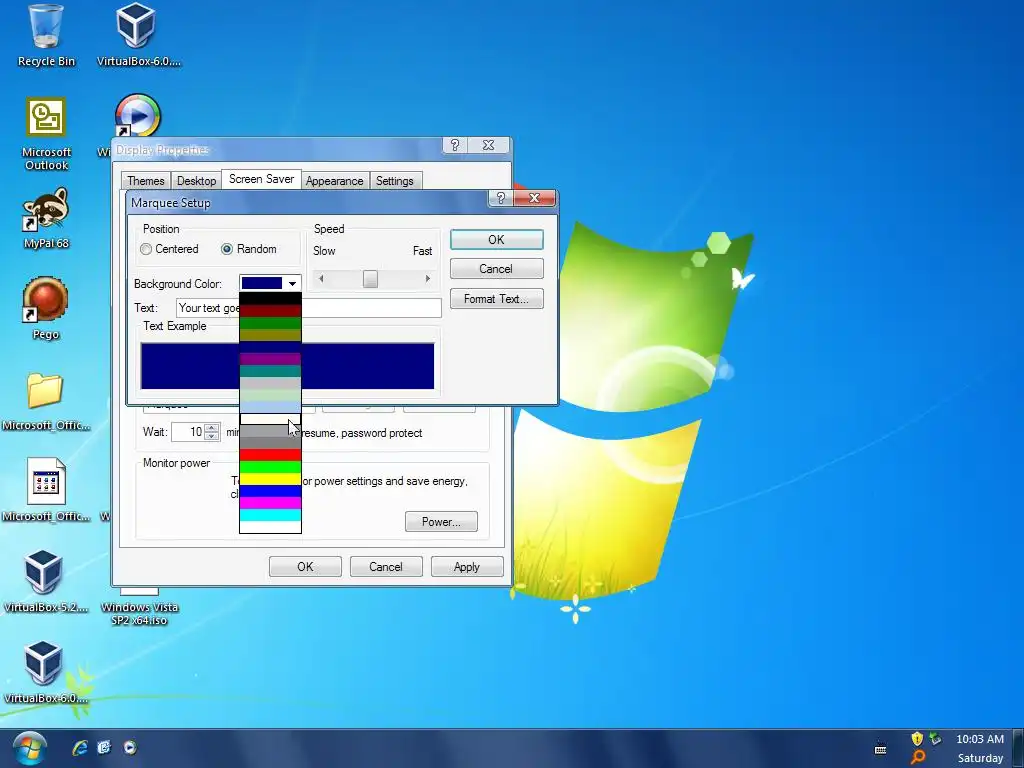Click the orange magnifier tray icon
1024x768 pixels.
[918, 758]
